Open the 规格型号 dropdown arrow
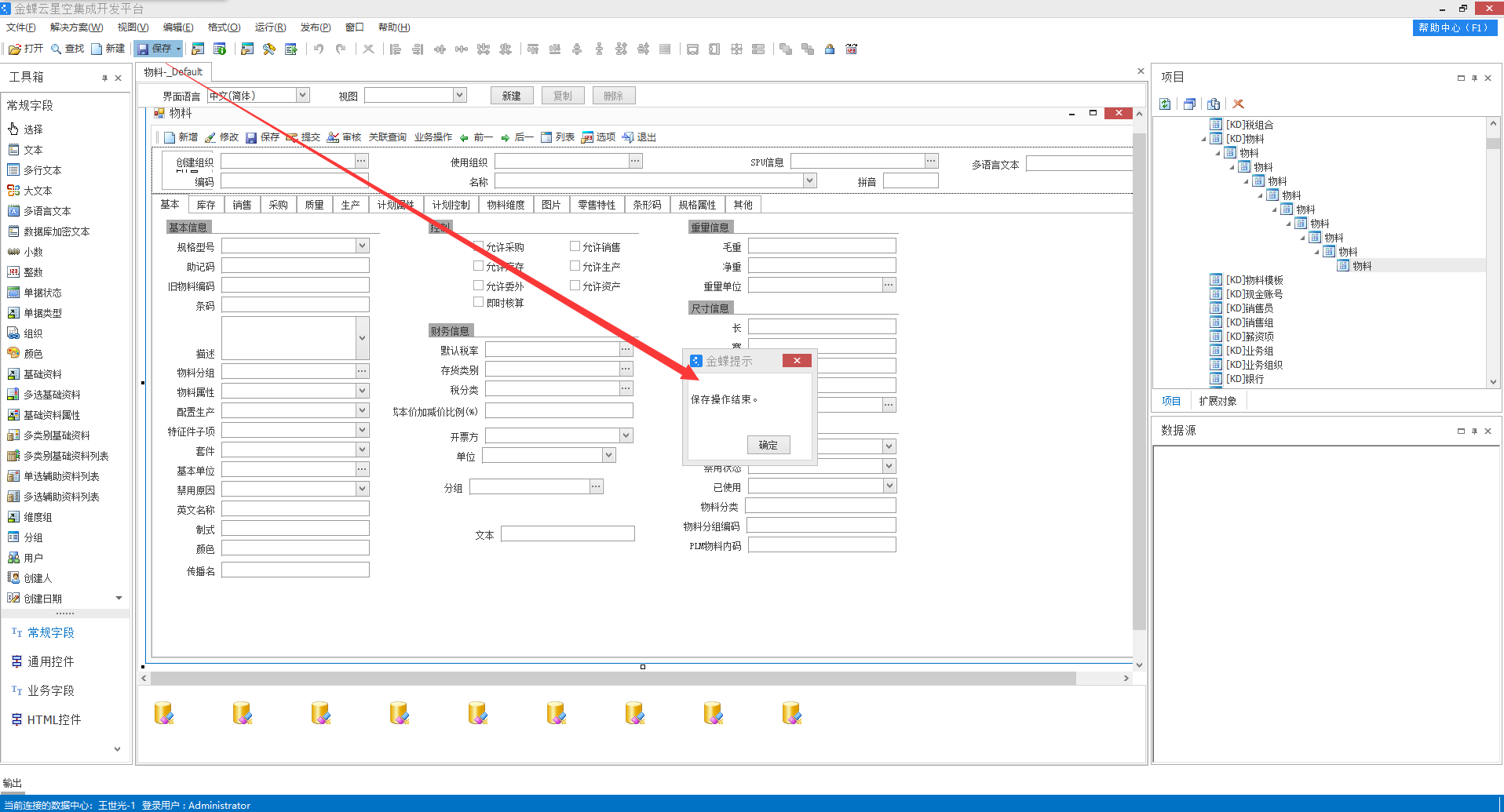Image resolution: width=1504 pixels, height=812 pixels. tap(363, 246)
